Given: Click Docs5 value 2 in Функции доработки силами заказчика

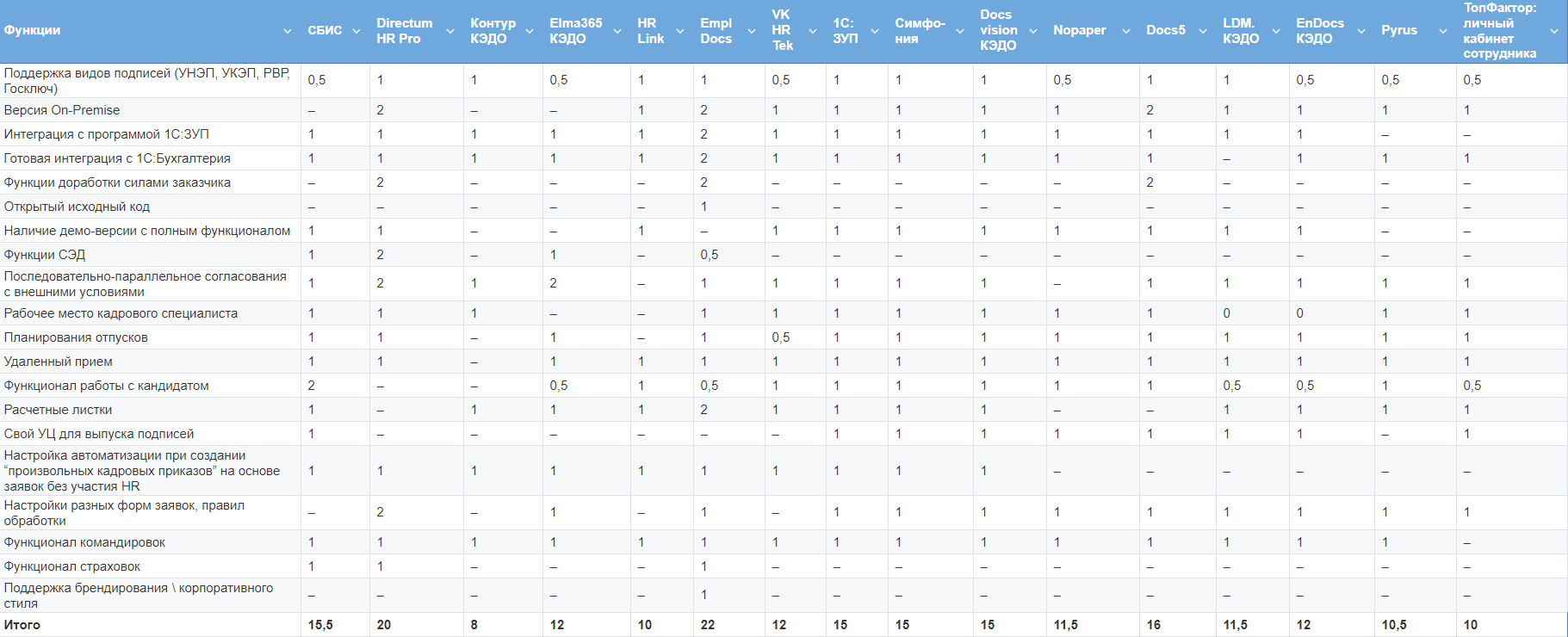Looking at the screenshot, I should coord(1150,182).
